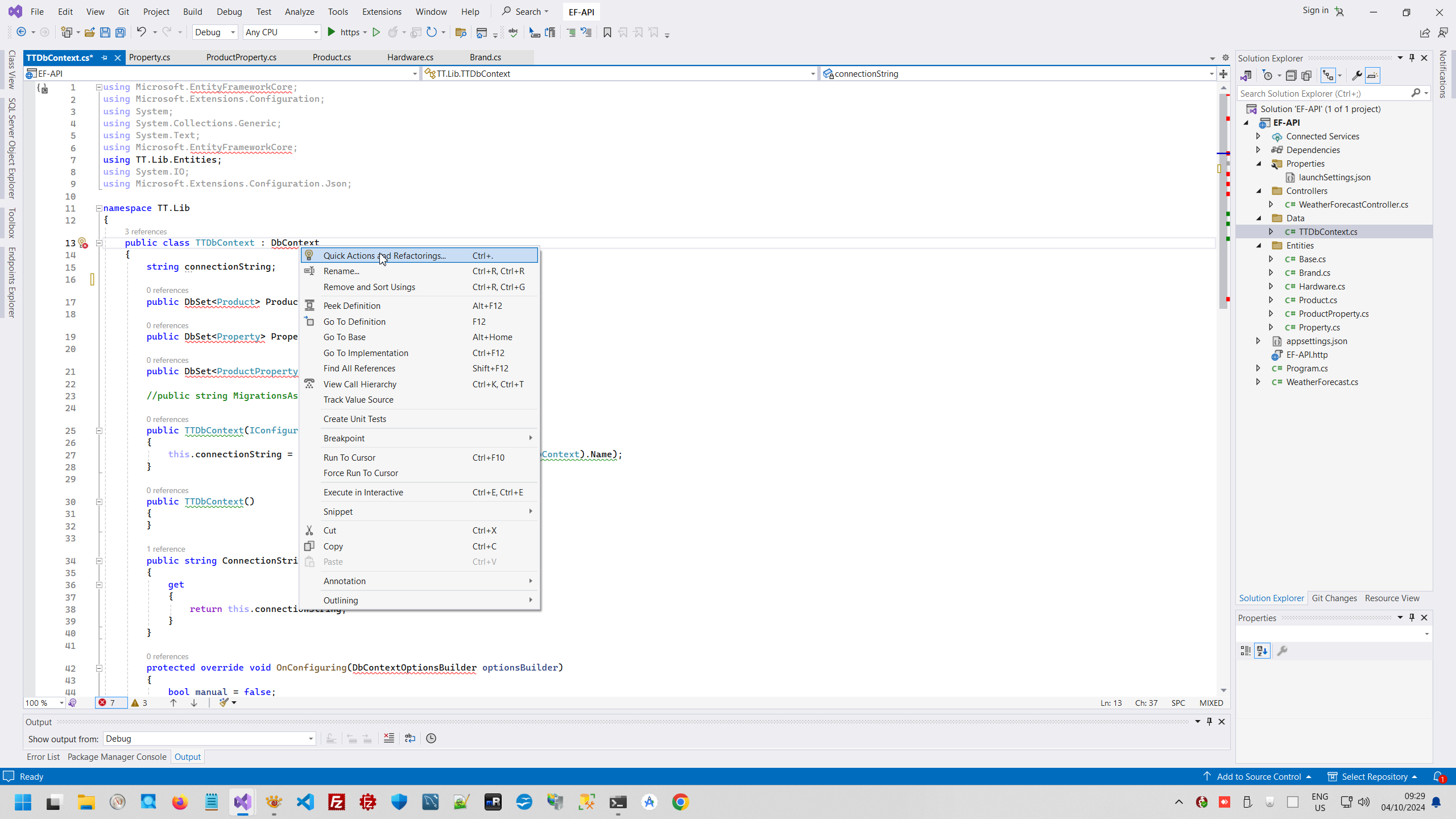
Task: Toggle bookmark icon in toolbar
Action: pyautogui.click(x=607, y=32)
